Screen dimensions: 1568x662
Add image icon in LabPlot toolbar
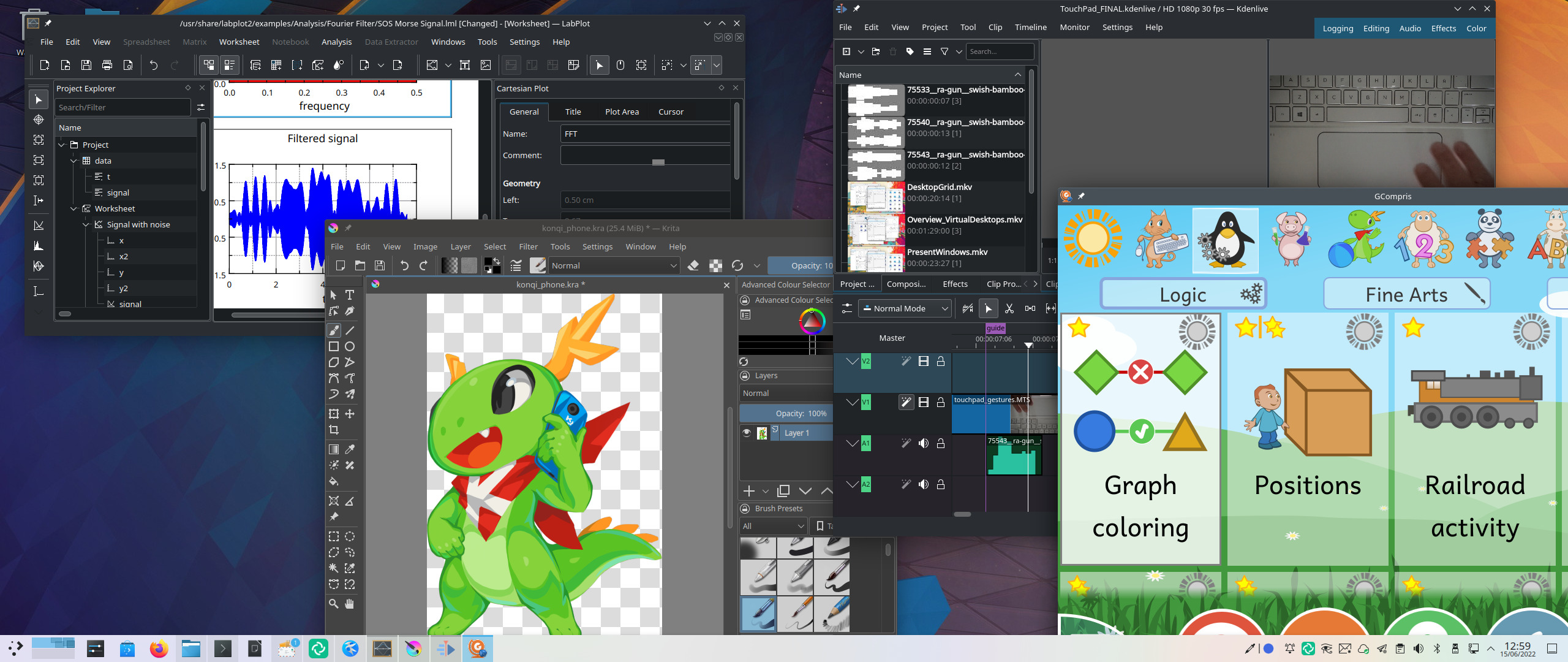point(486,65)
